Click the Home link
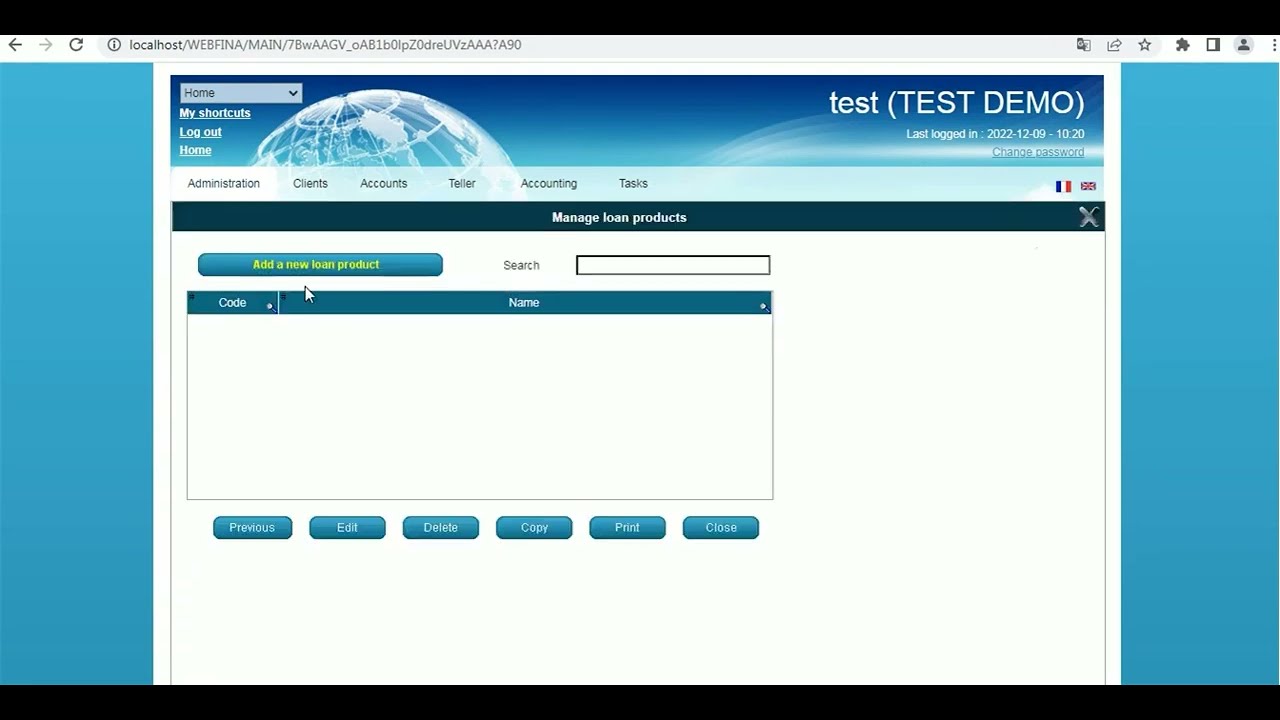 195,150
